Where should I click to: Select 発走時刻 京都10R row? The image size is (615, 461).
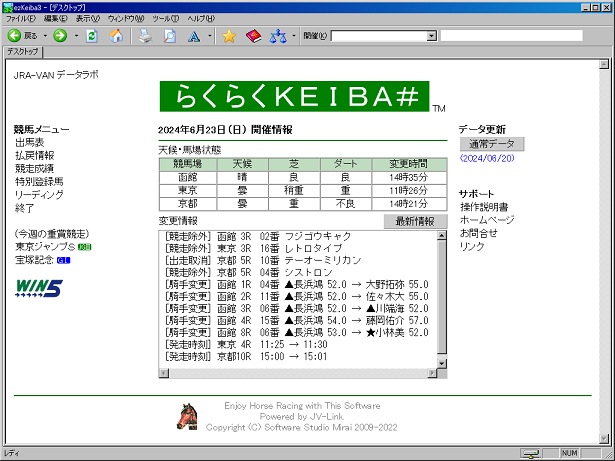coord(246,357)
